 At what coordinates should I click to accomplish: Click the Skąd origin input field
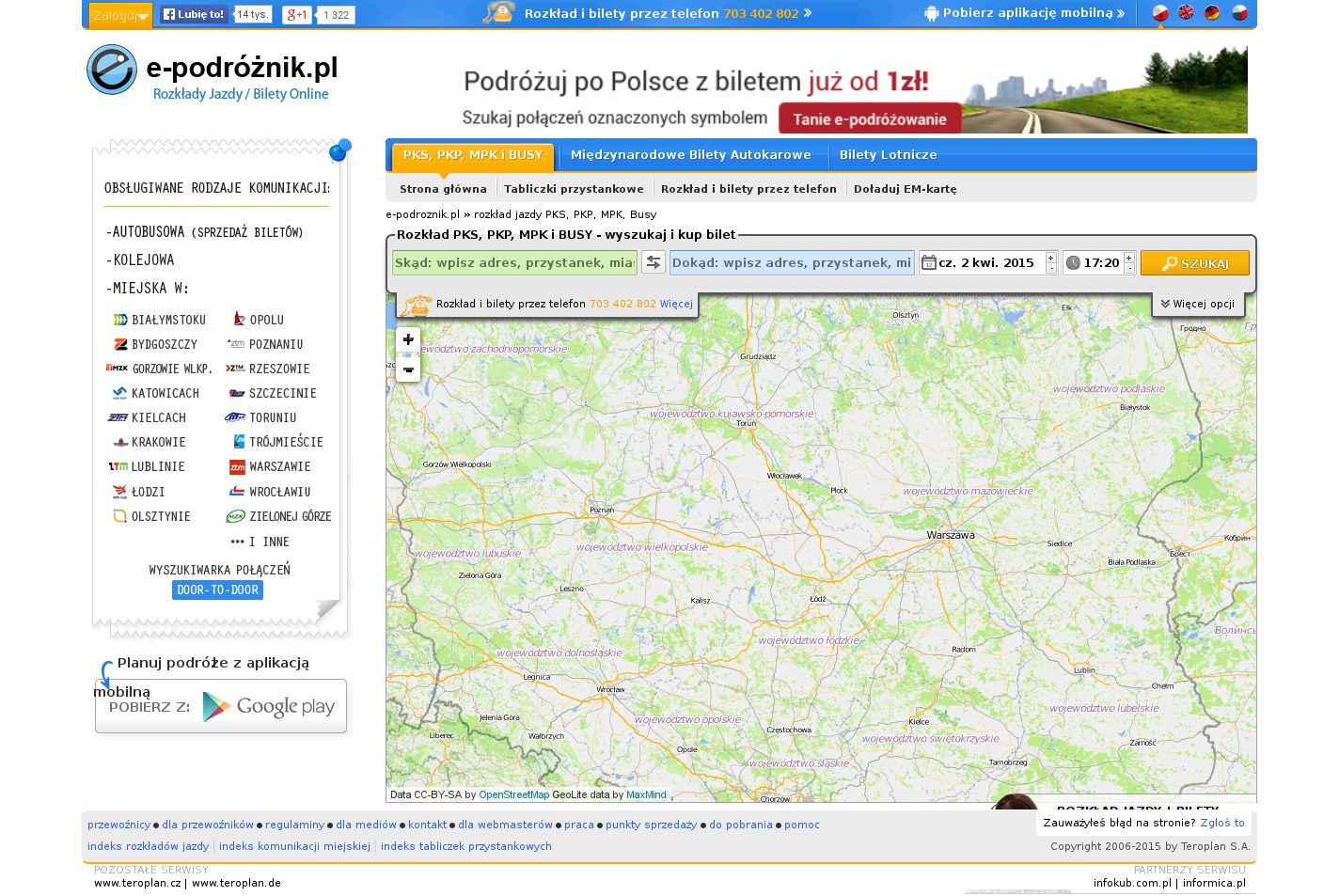[x=514, y=263]
